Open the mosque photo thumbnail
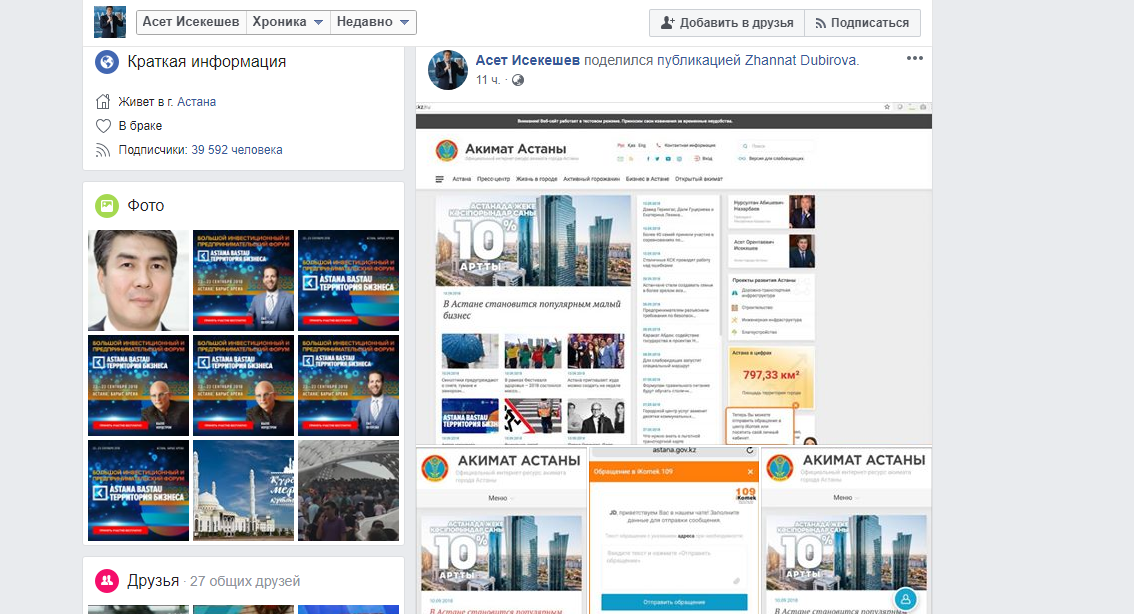Viewport: 1134px width, 614px height. (243, 491)
